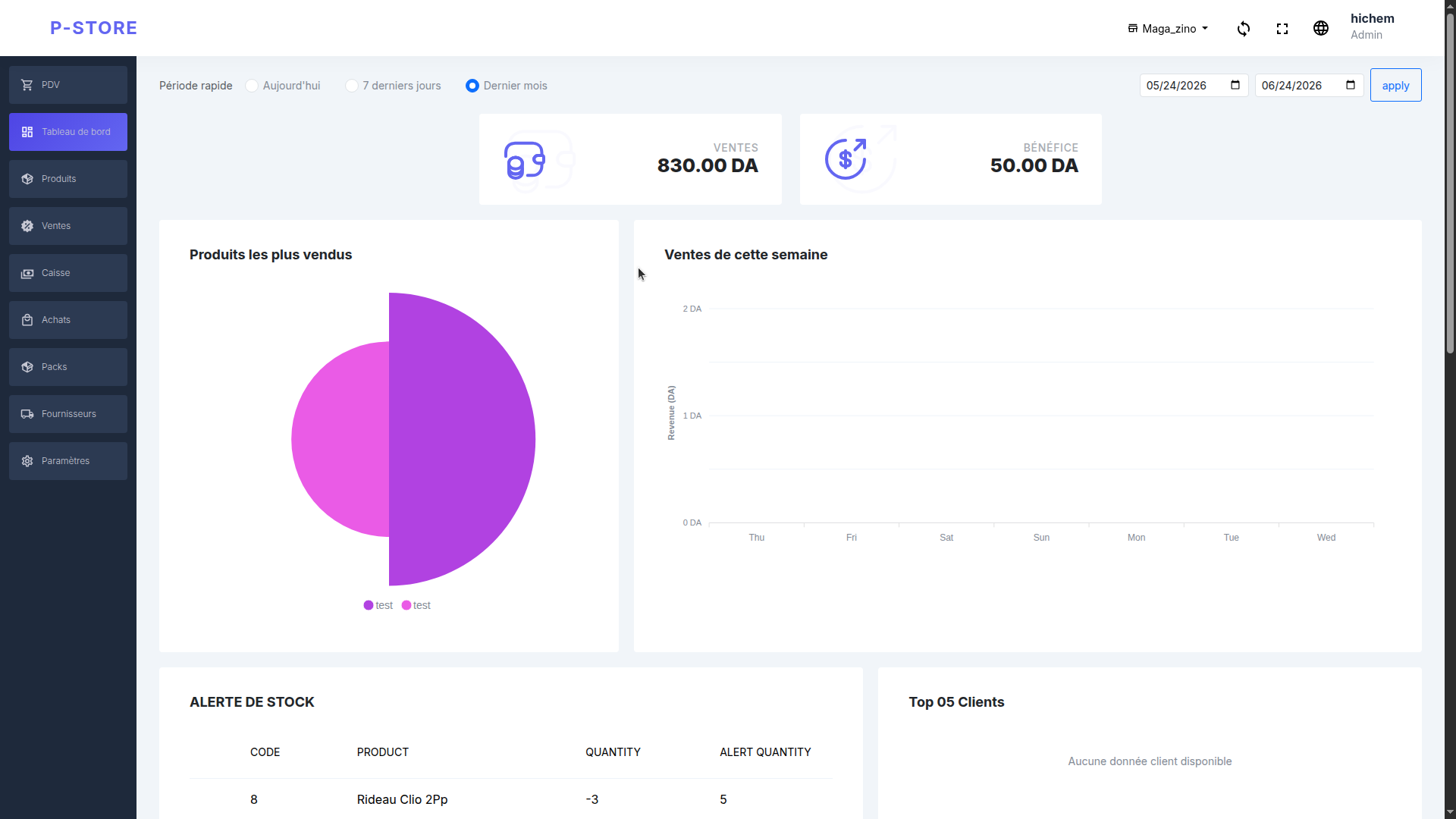
Task: Expand the Maga_zino store dropdown
Action: pyautogui.click(x=1168, y=29)
